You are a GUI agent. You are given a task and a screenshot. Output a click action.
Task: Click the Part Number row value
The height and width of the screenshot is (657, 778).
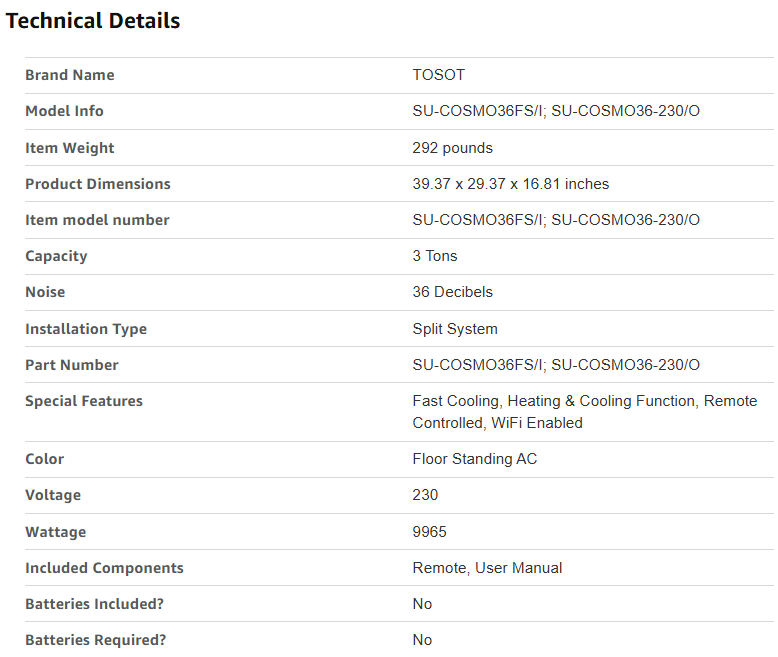point(556,365)
